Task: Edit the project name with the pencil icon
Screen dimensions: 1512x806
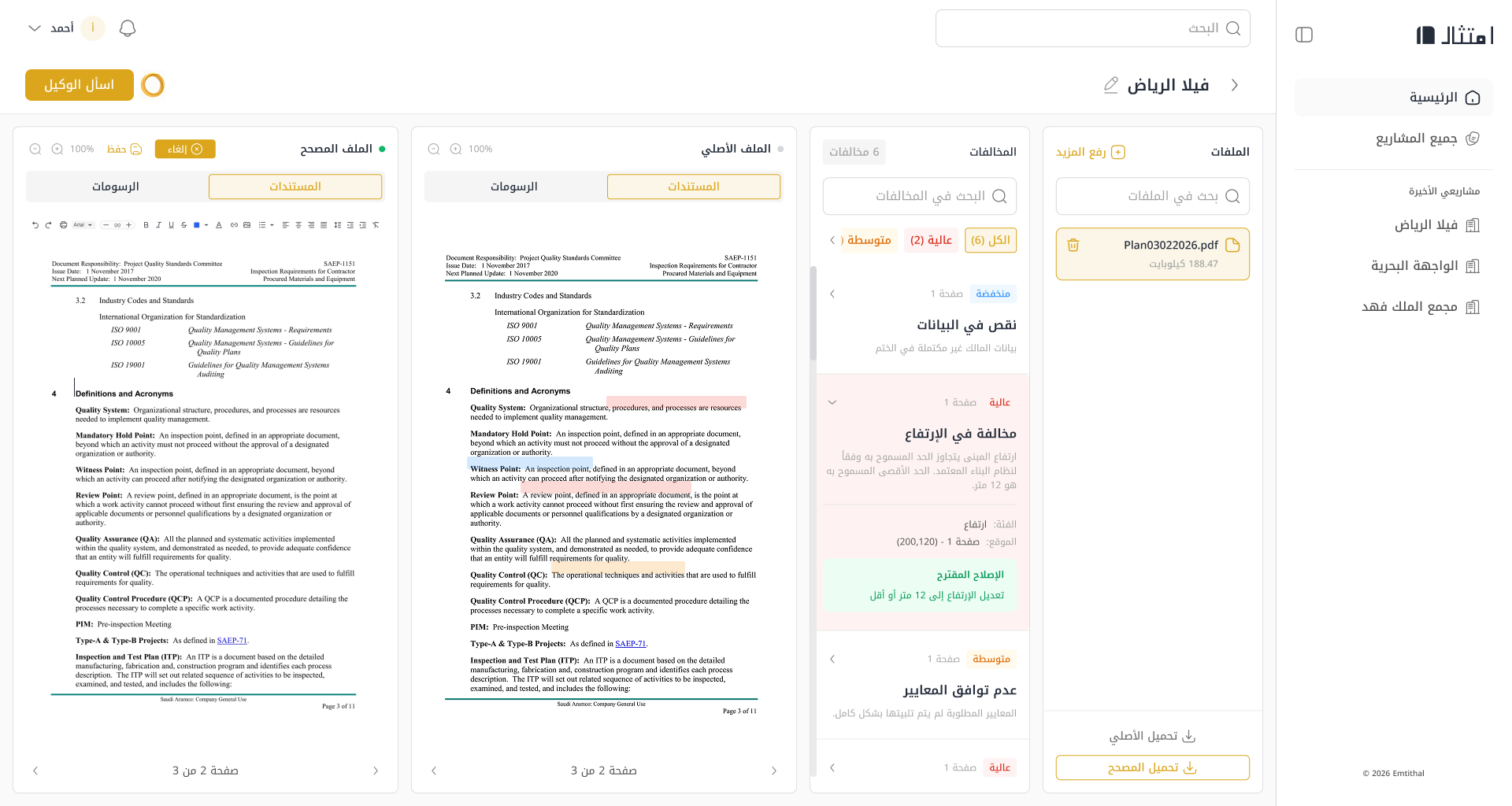Action: click(x=1111, y=85)
